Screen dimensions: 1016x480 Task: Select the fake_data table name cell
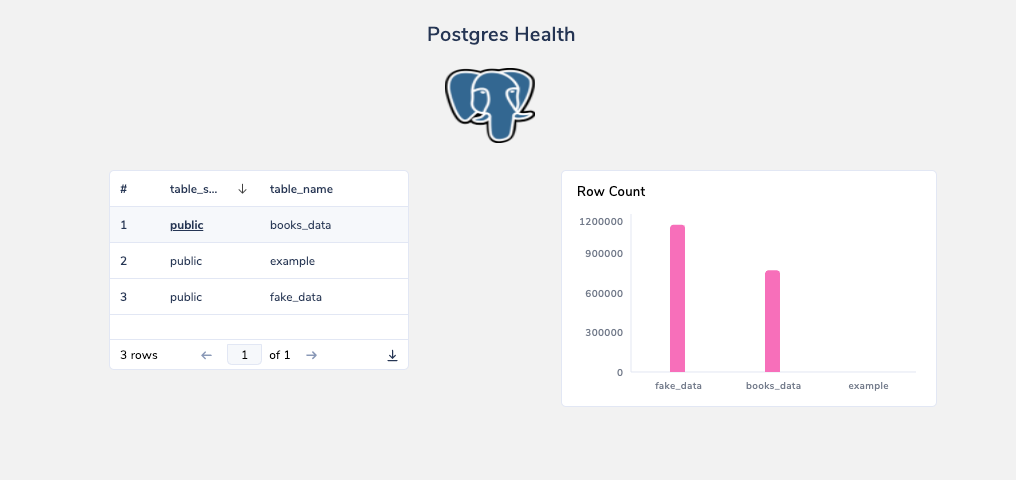pyautogui.click(x=296, y=297)
